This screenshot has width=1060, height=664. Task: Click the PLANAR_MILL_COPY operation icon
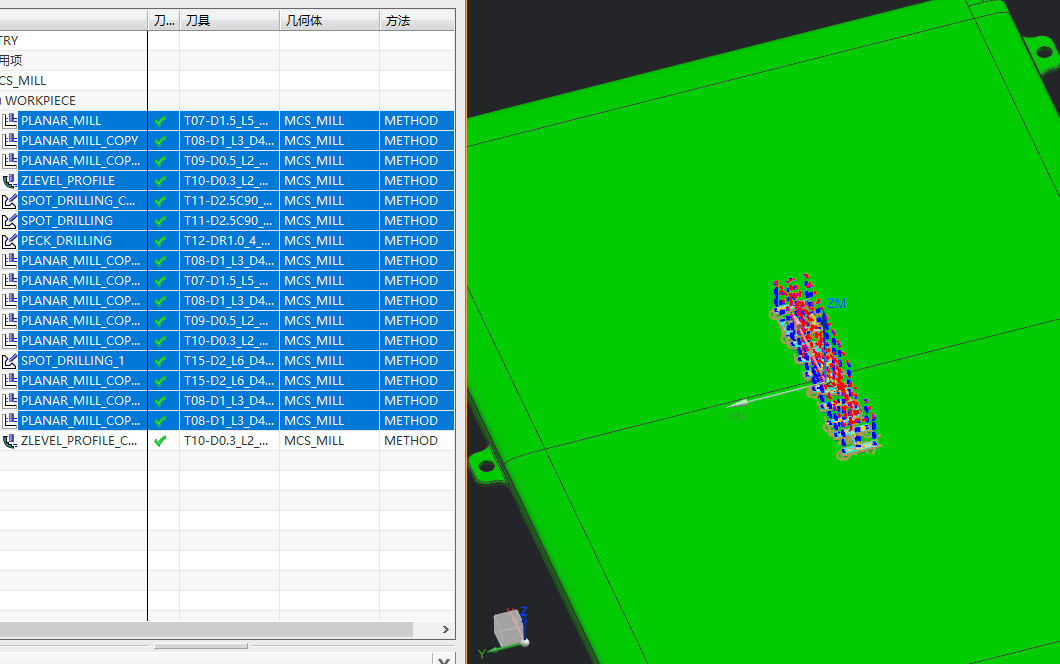9,141
